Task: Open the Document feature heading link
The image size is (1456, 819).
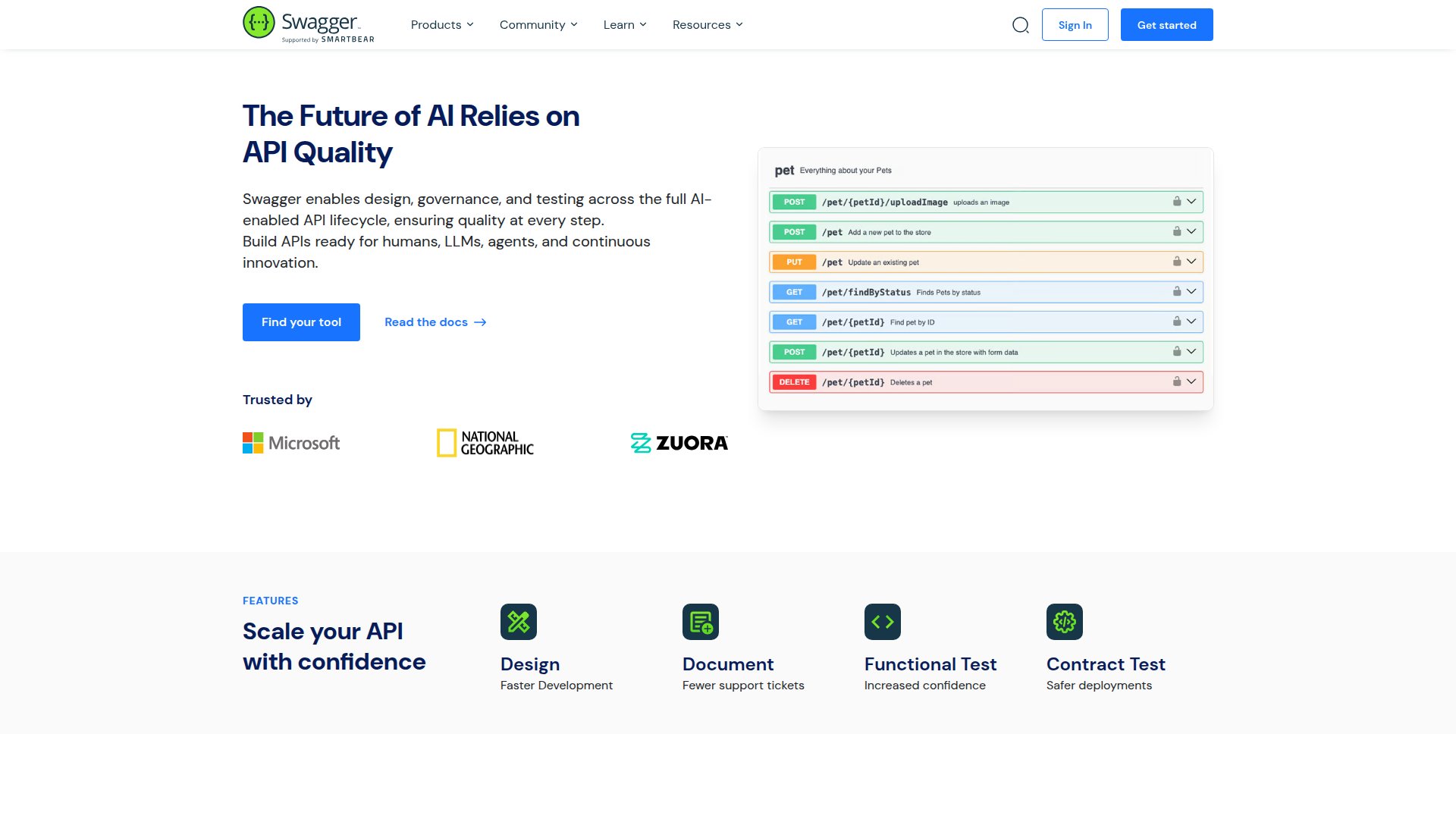Action: pyautogui.click(x=728, y=664)
